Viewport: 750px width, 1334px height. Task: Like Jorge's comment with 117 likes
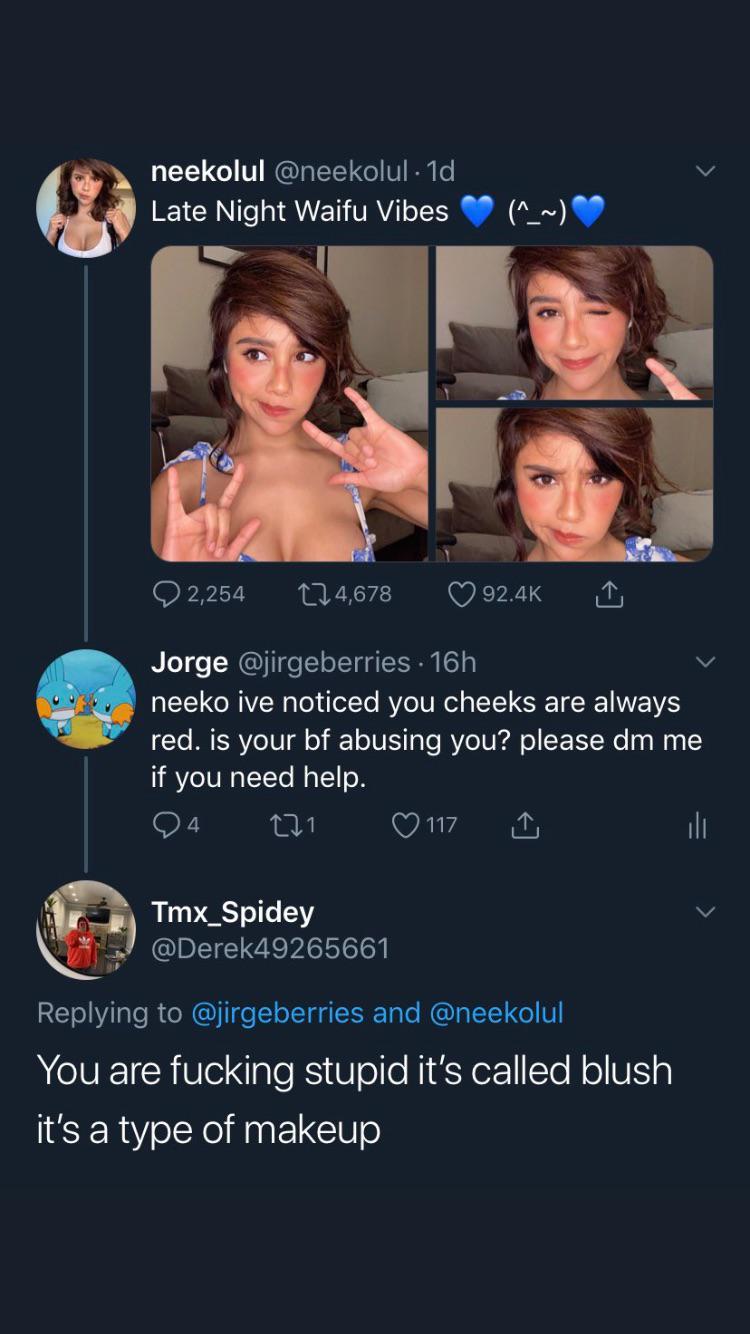(x=405, y=825)
